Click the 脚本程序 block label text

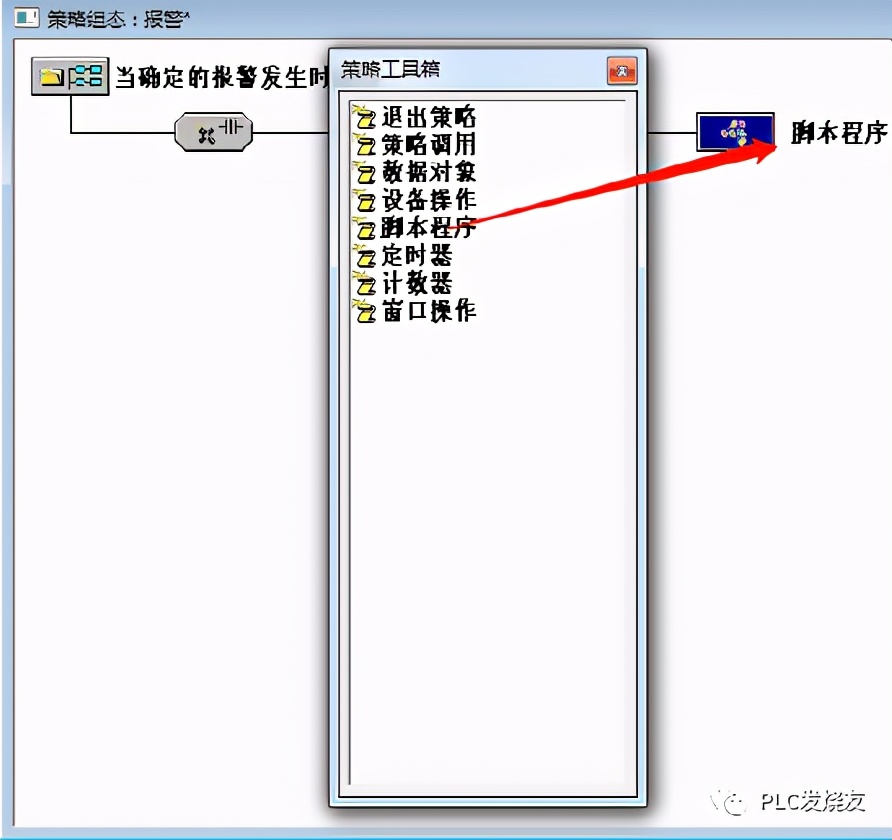point(839,131)
